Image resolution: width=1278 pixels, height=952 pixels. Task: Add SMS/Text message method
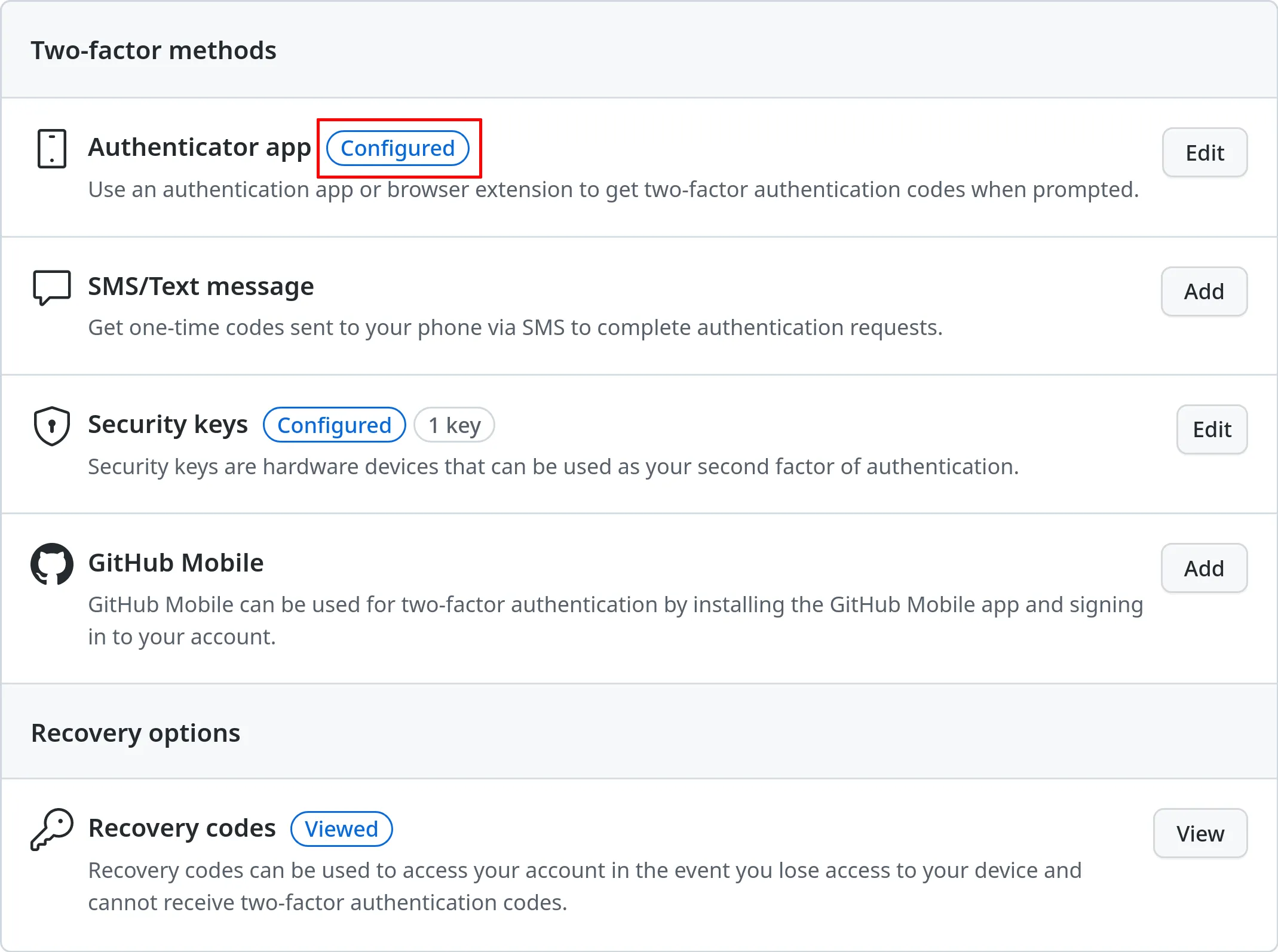tap(1203, 291)
